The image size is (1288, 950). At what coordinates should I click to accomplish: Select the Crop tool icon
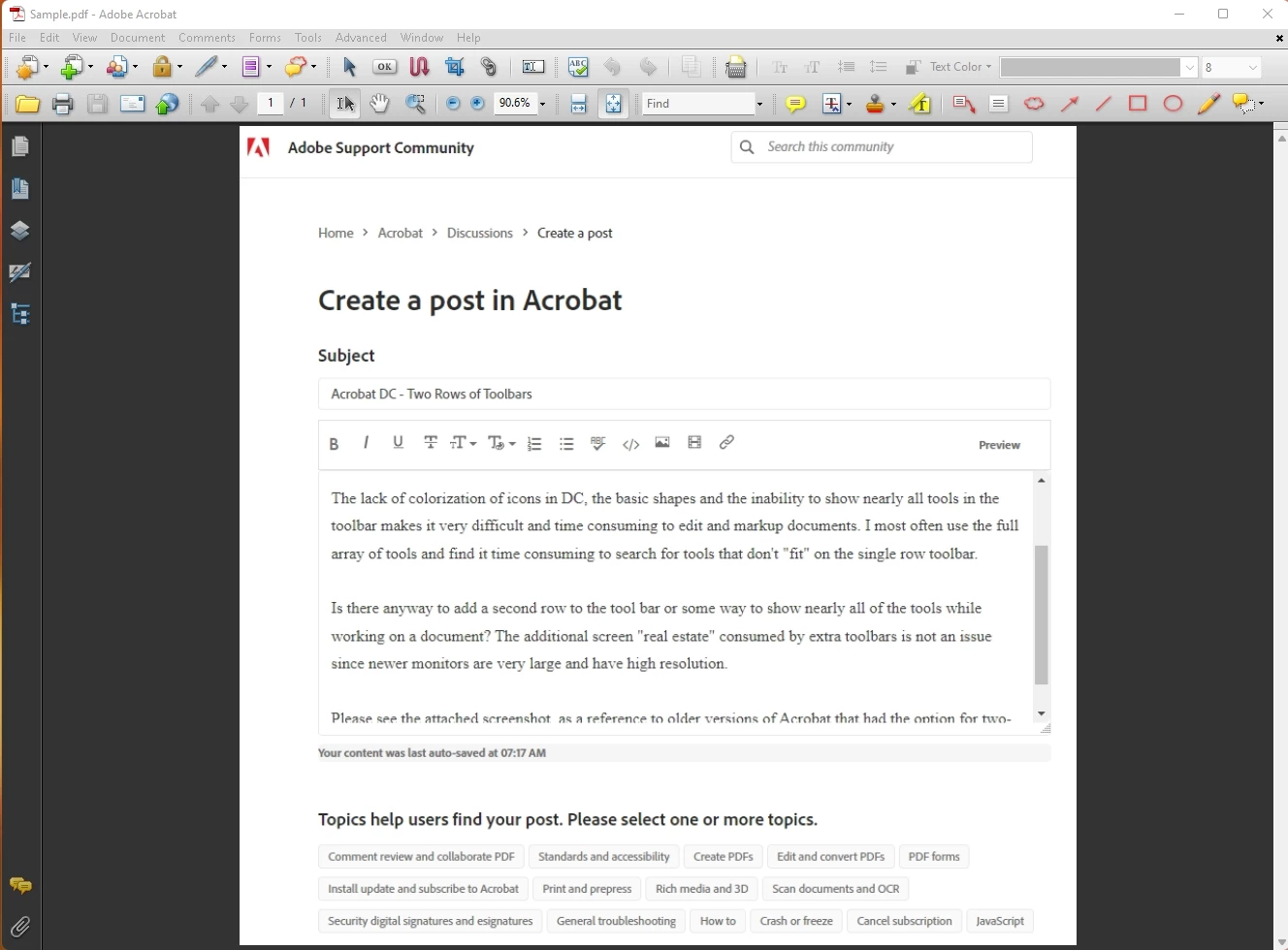point(455,67)
